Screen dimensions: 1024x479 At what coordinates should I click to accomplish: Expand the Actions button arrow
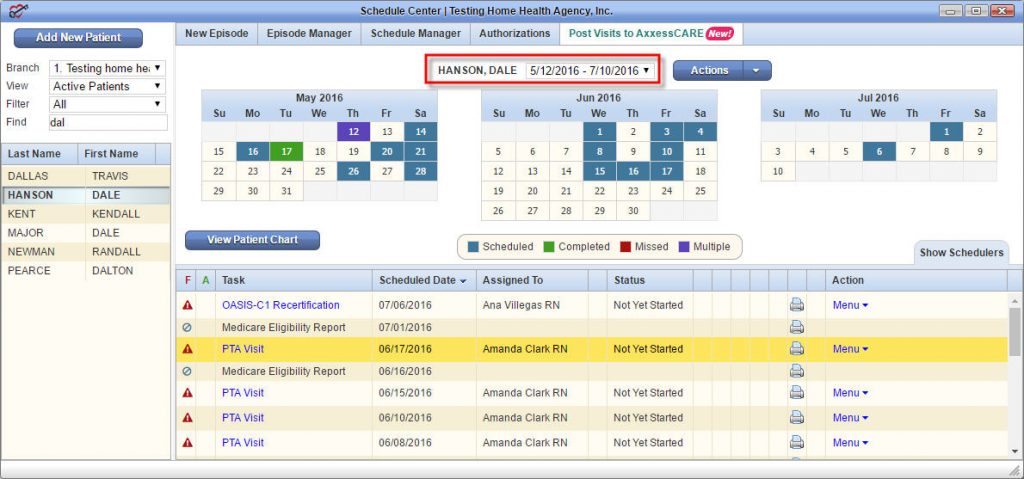click(757, 71)
